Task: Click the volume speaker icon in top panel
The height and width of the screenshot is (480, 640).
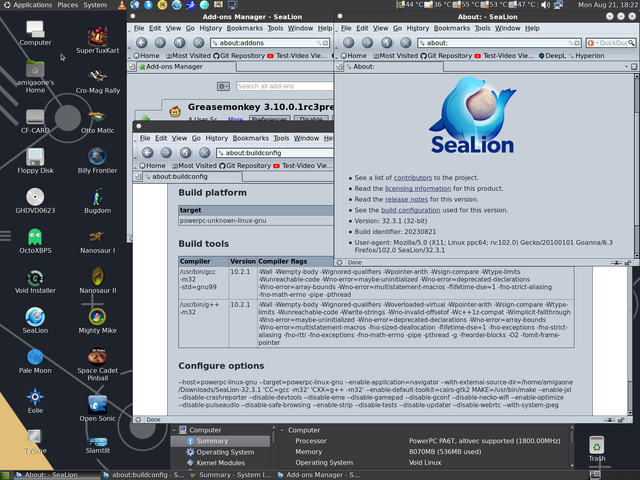Action: point(545,5)
